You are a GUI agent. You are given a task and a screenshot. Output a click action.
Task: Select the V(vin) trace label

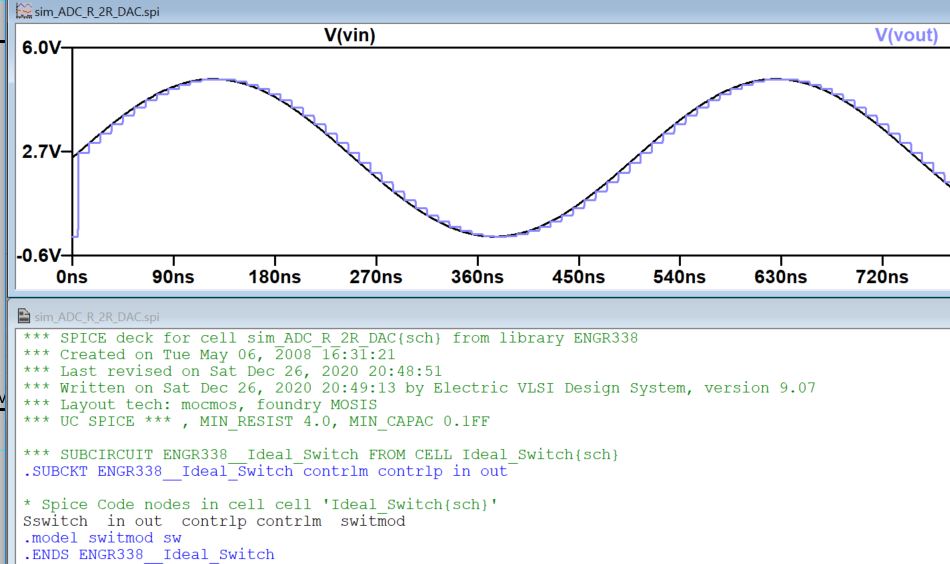tap(349, 36)
